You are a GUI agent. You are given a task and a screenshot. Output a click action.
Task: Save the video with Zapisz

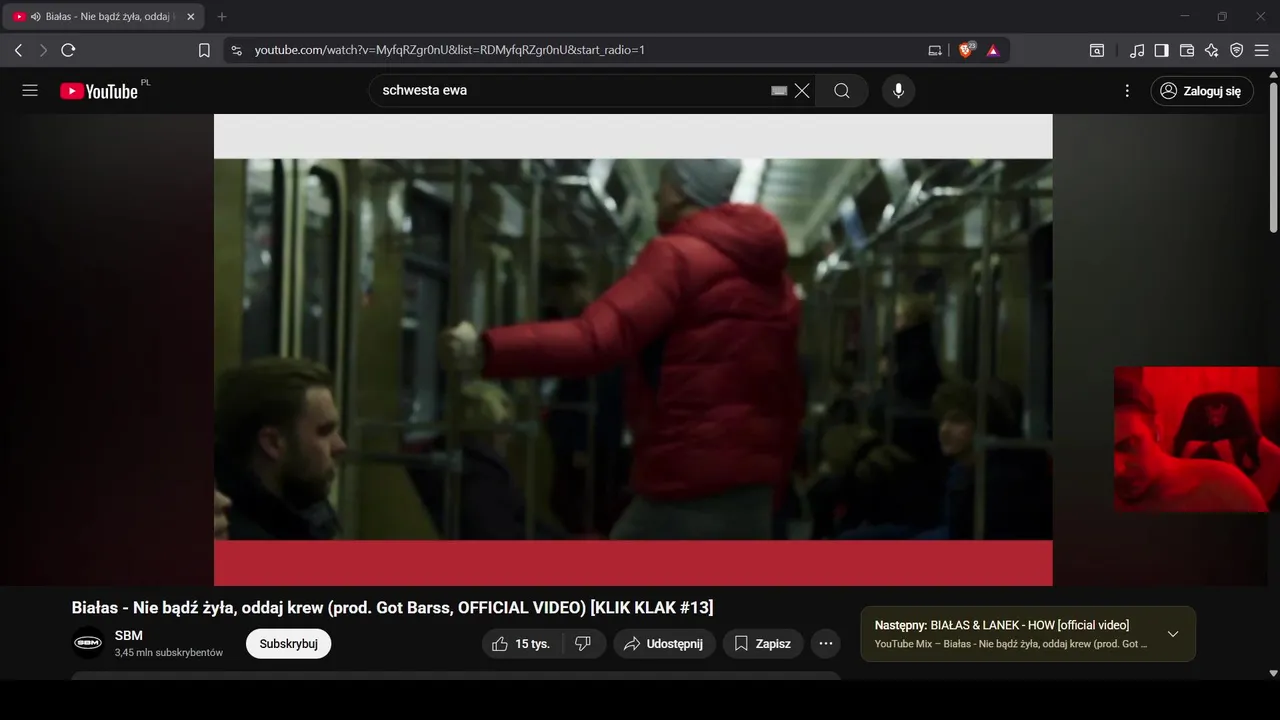[763, 644]
